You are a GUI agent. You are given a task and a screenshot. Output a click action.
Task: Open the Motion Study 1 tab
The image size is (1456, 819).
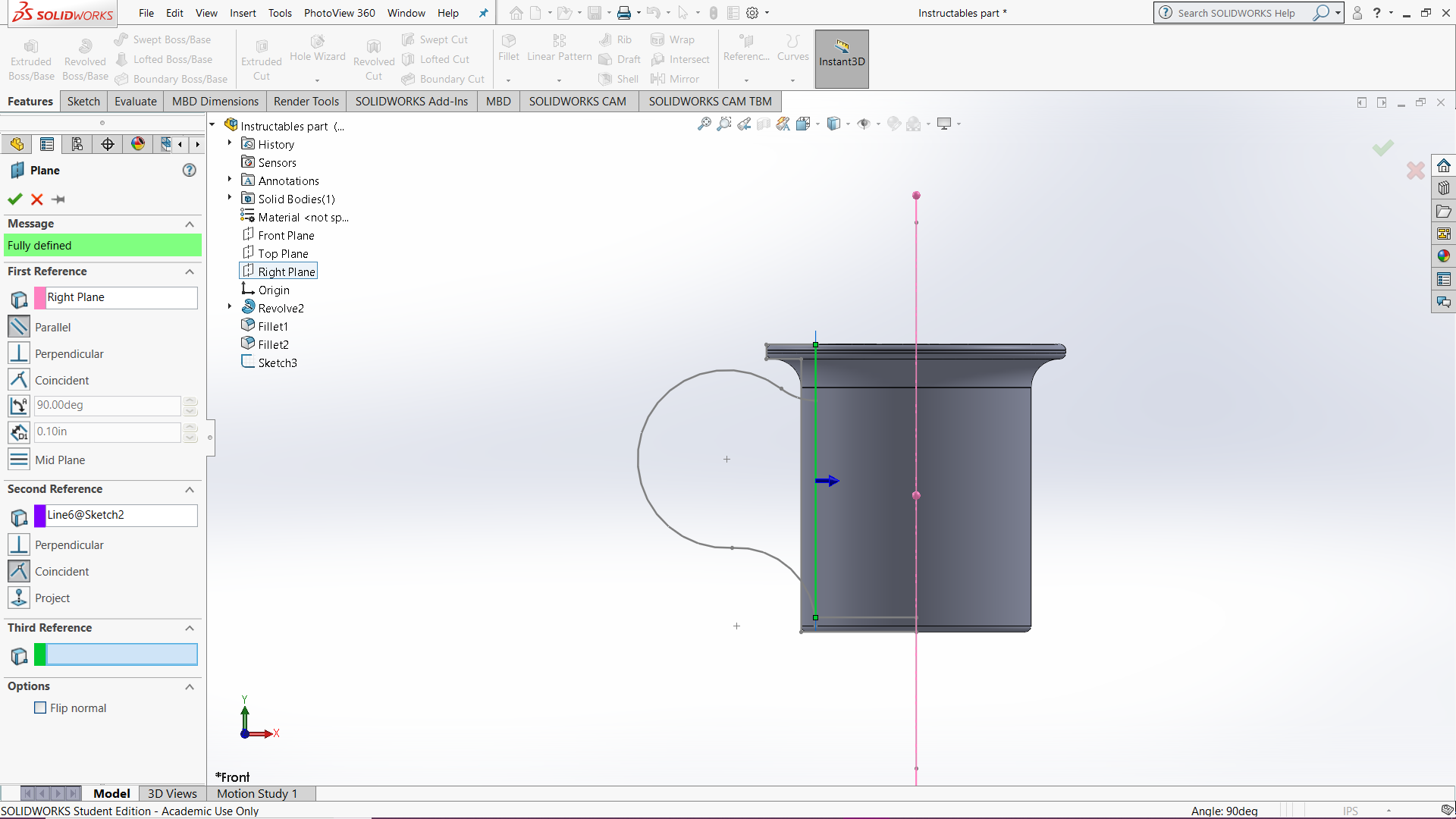pos(256,793)
